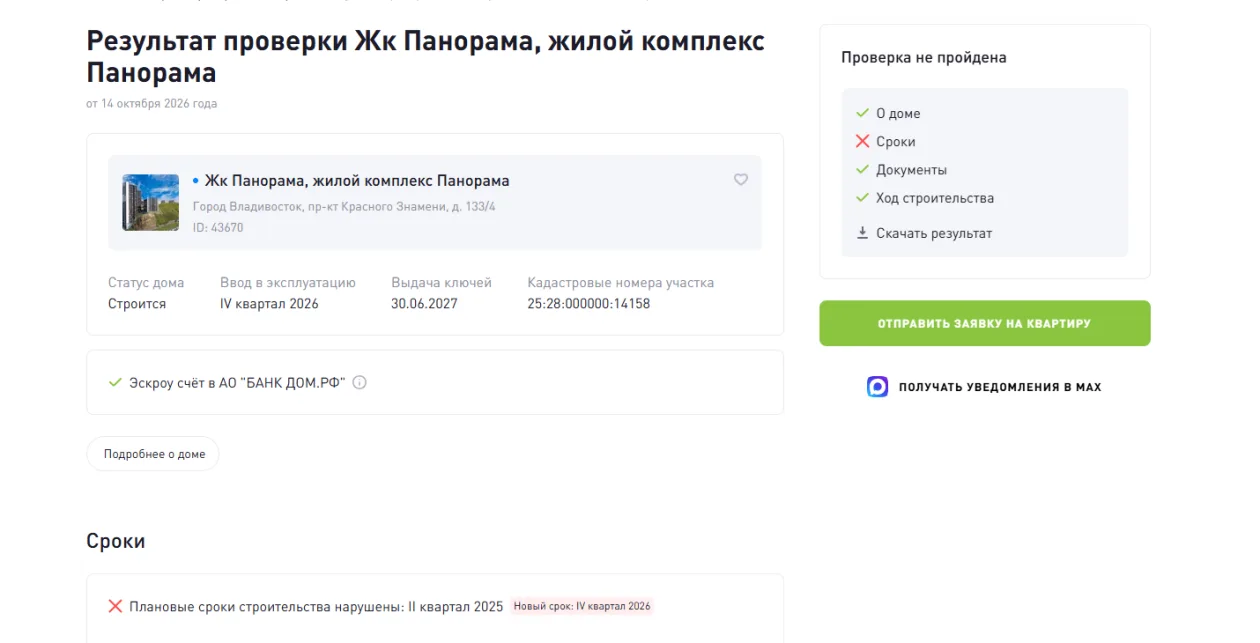This screenshot has width=1260, height=643.
Task: Click IV квартал 2026 under Ввод в эксплуатацию
Action: (x=269, y=303)
